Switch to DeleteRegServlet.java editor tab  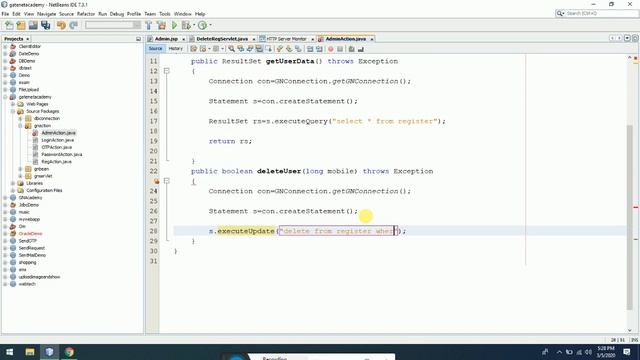[222, 39]
